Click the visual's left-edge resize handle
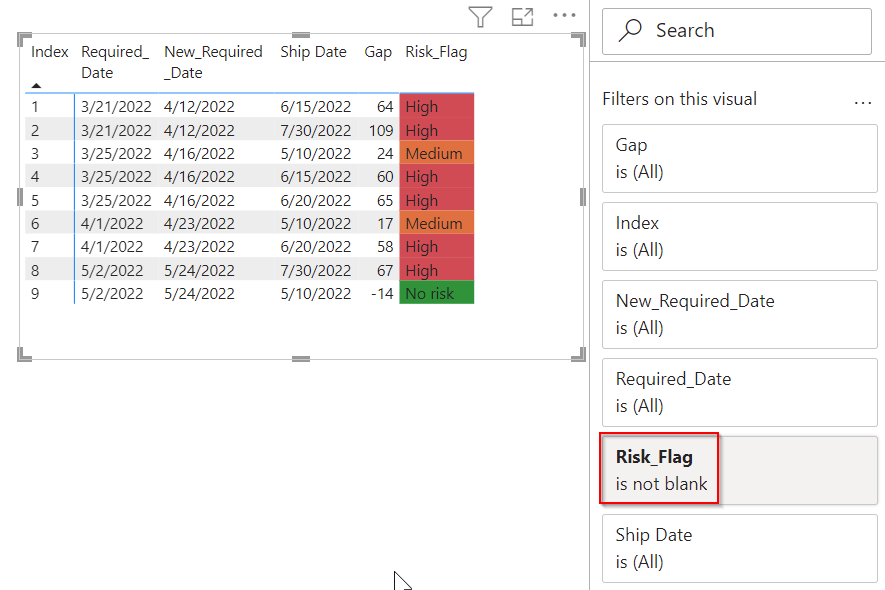The image size is (885, 590). click(20, 197)
